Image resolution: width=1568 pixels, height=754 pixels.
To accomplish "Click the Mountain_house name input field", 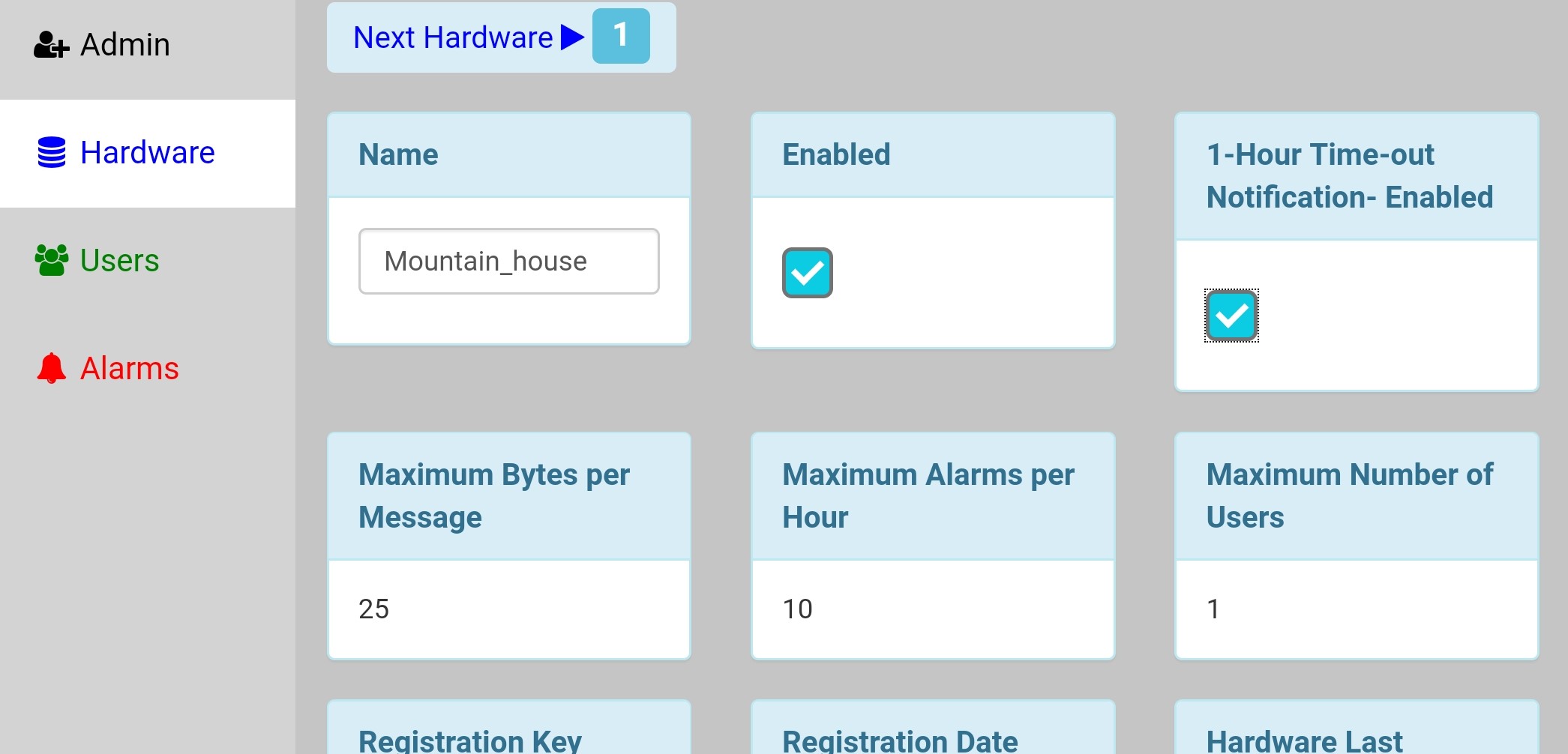I will 508,262.
